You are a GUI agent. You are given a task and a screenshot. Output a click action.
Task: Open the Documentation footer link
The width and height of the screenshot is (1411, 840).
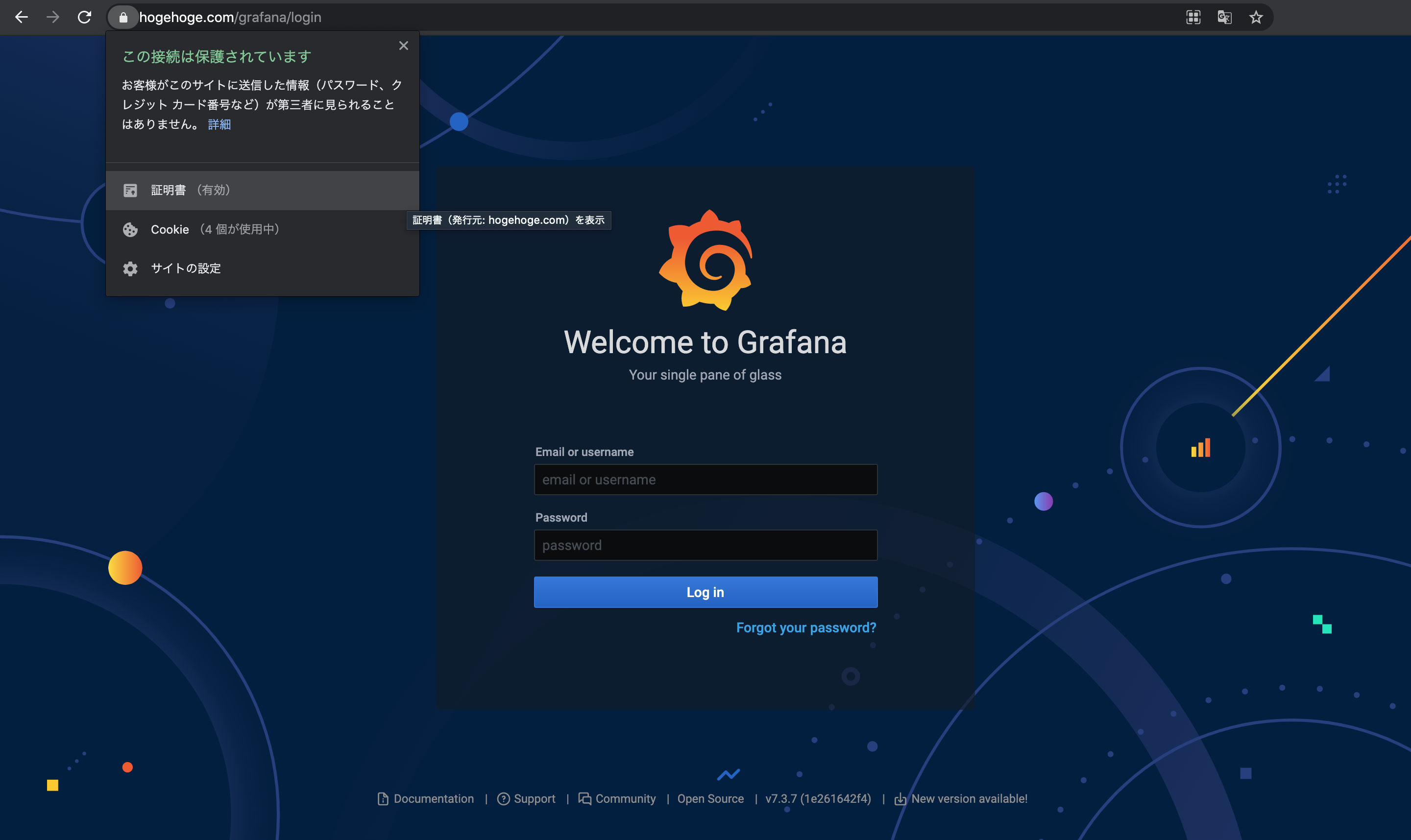tap(434, 799)
